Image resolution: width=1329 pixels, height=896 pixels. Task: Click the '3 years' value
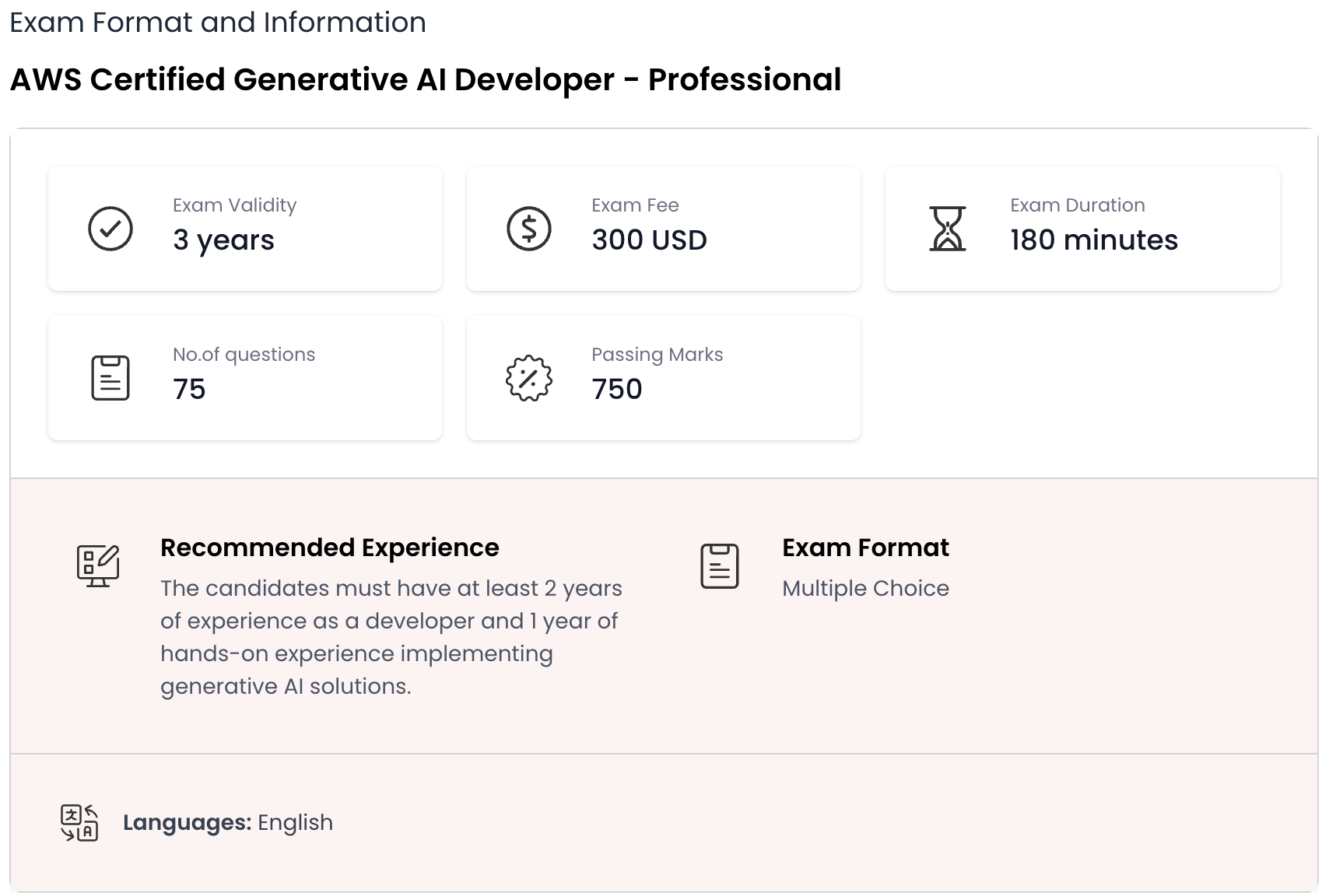[x=223, y=240]
